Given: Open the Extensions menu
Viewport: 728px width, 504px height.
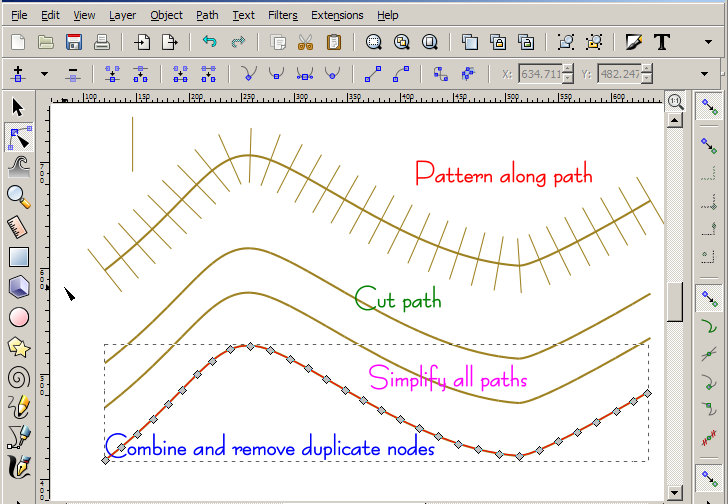Looking at the screenshot, I should click(337, 15).
